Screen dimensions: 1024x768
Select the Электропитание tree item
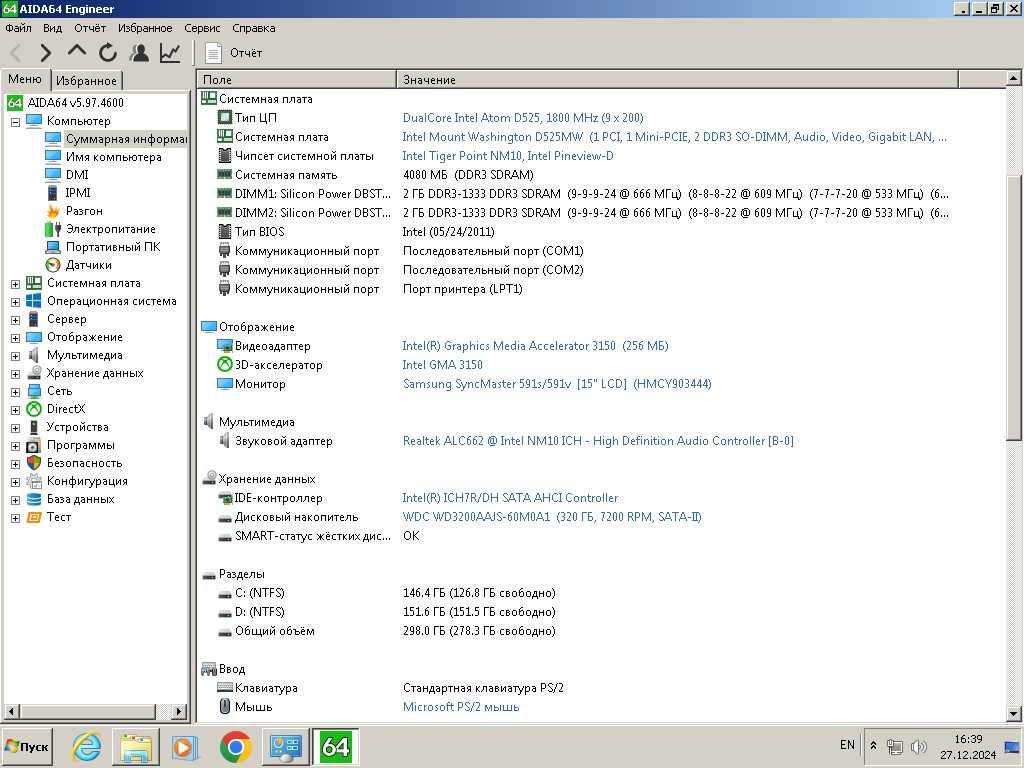pos(101,229)
